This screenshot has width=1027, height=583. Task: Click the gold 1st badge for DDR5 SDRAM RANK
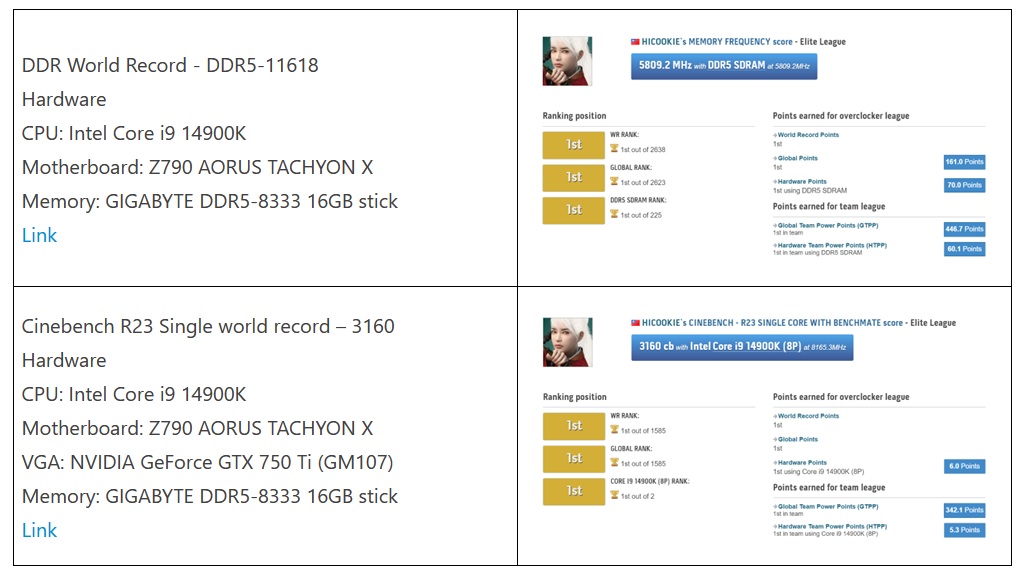coord(574,211)
